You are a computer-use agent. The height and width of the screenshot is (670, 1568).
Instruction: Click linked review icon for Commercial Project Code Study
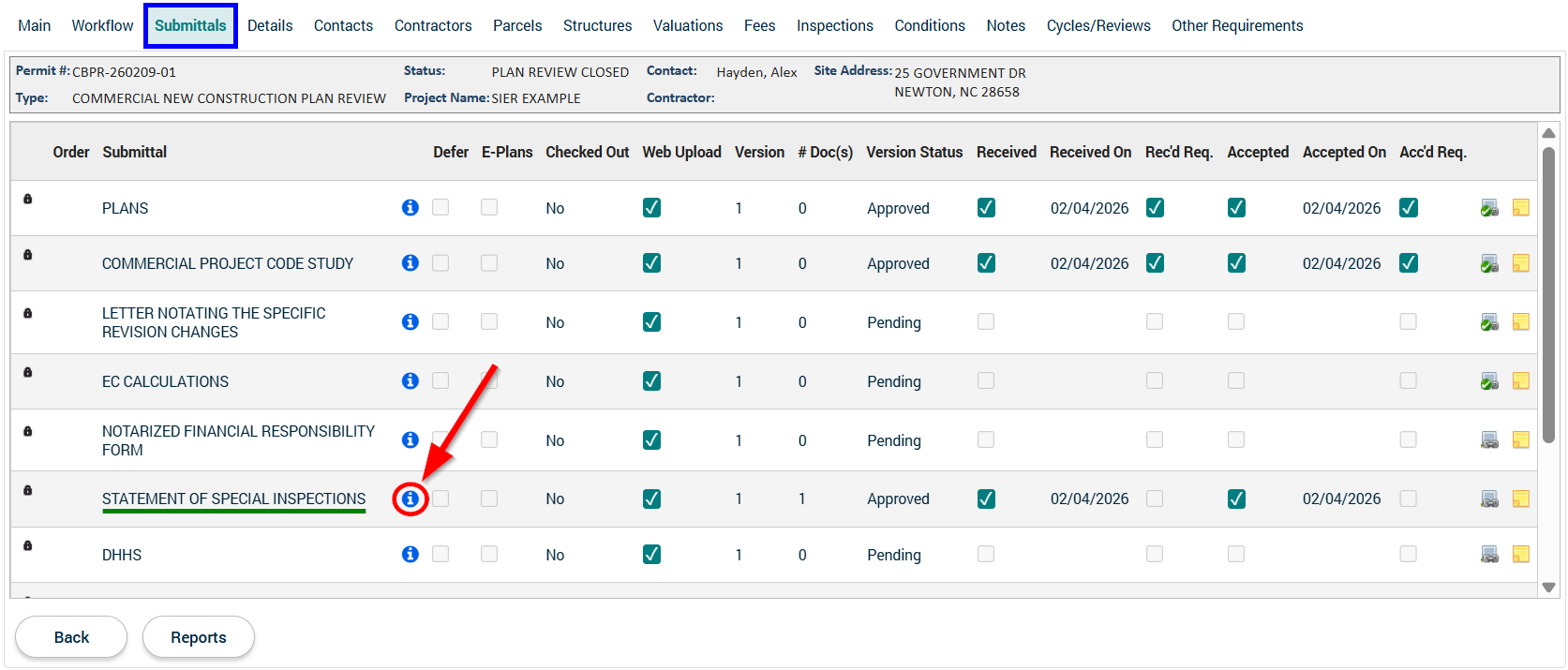pyautogui.click(x=1489, y=264)
